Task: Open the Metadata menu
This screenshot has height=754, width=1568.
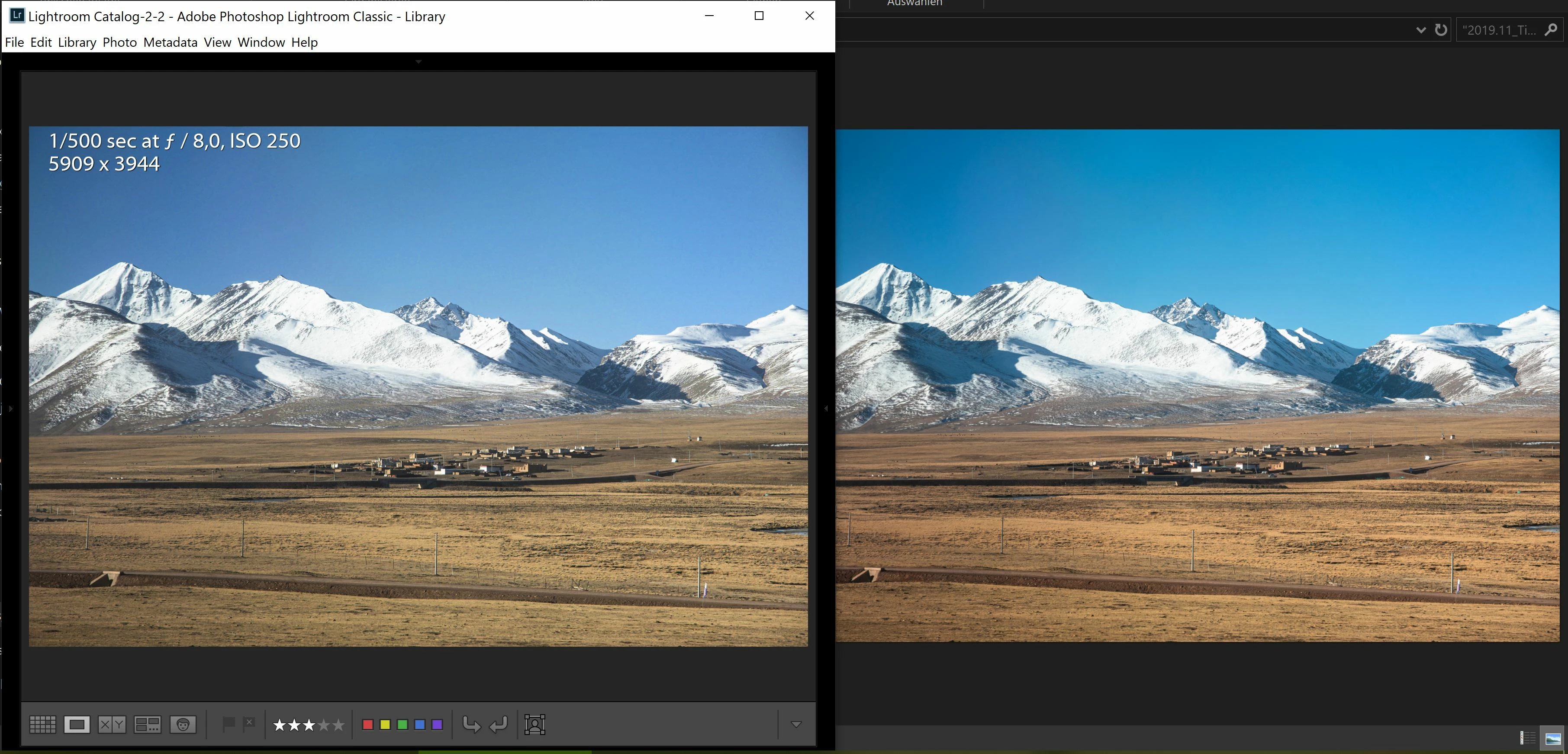Action: [170, 42]
